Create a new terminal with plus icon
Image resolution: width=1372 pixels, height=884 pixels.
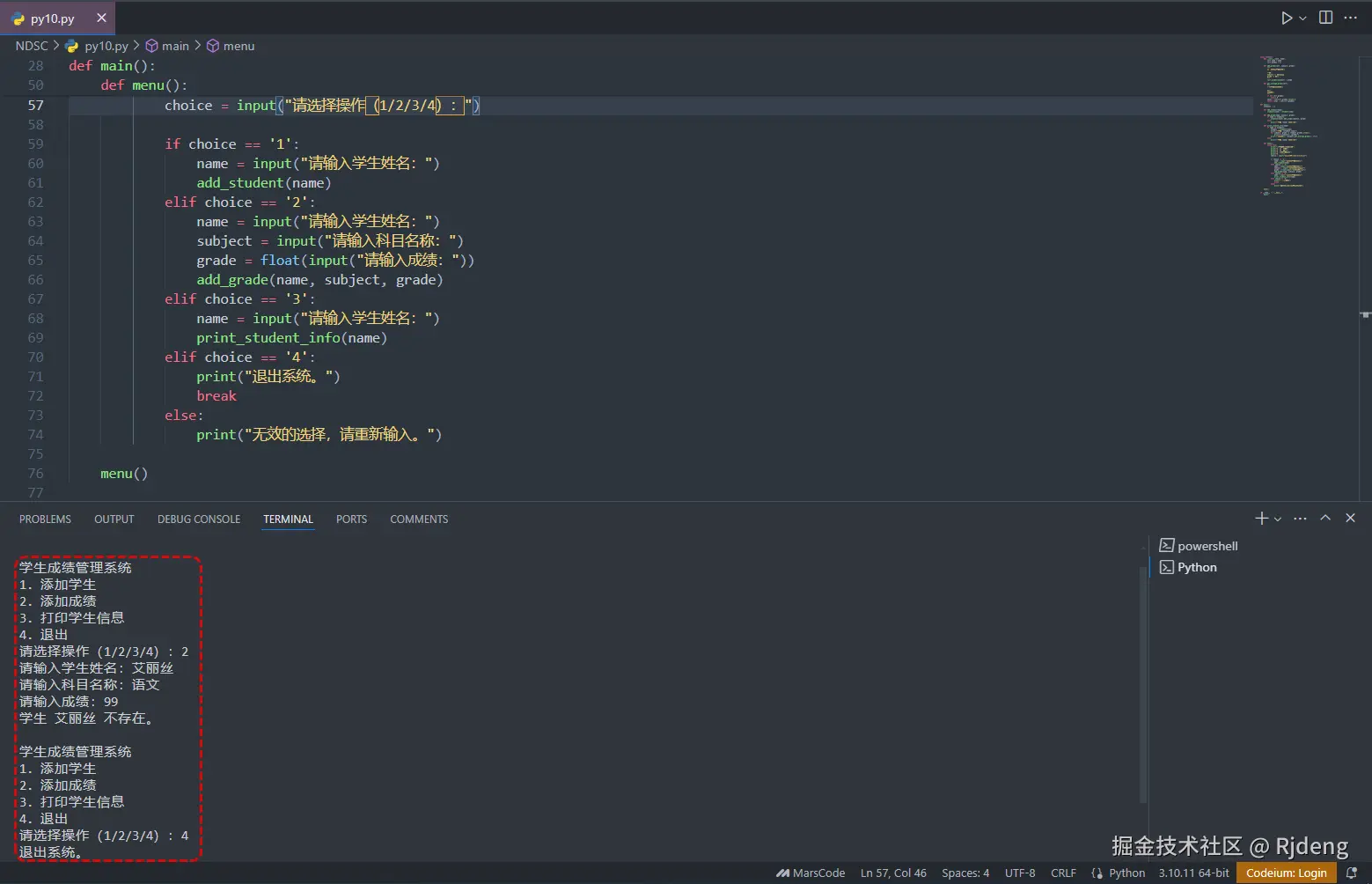point(1261,519)
